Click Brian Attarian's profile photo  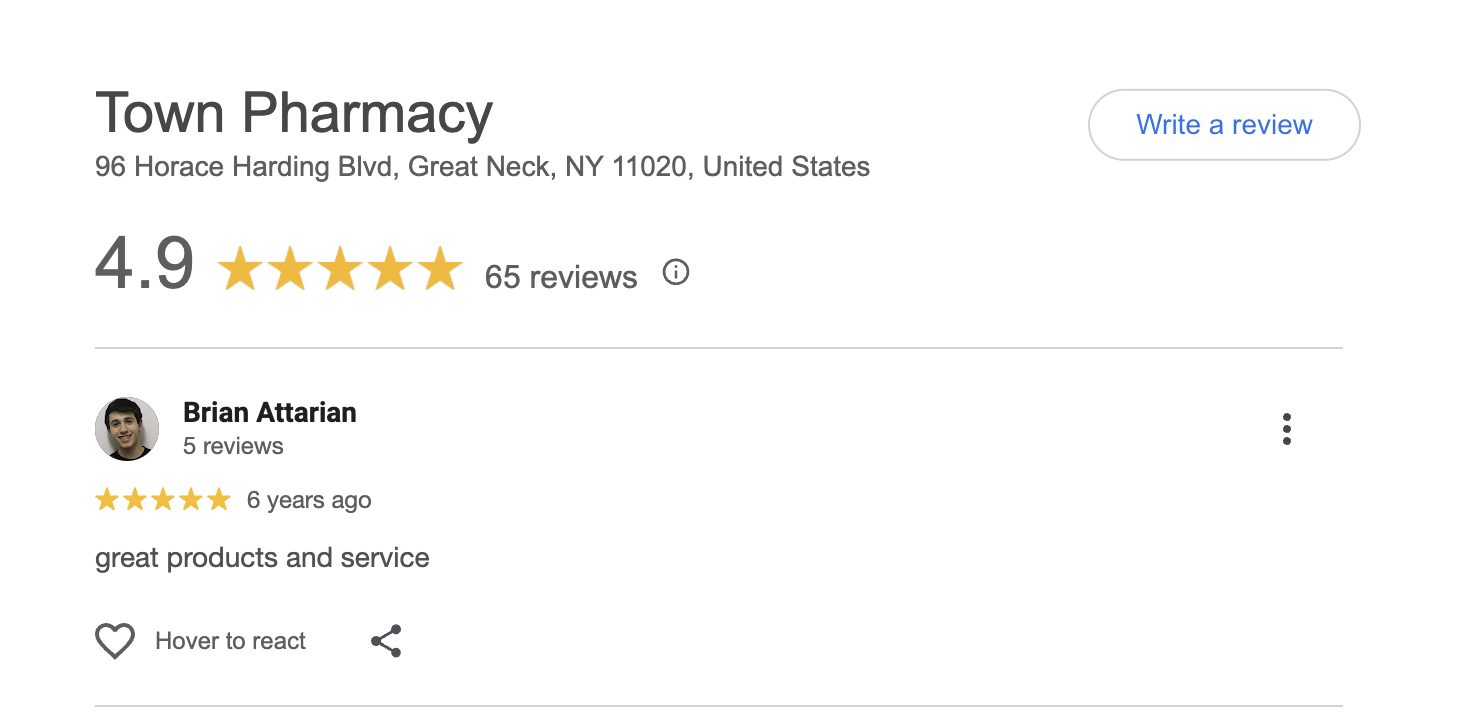[x=127, y=429]
